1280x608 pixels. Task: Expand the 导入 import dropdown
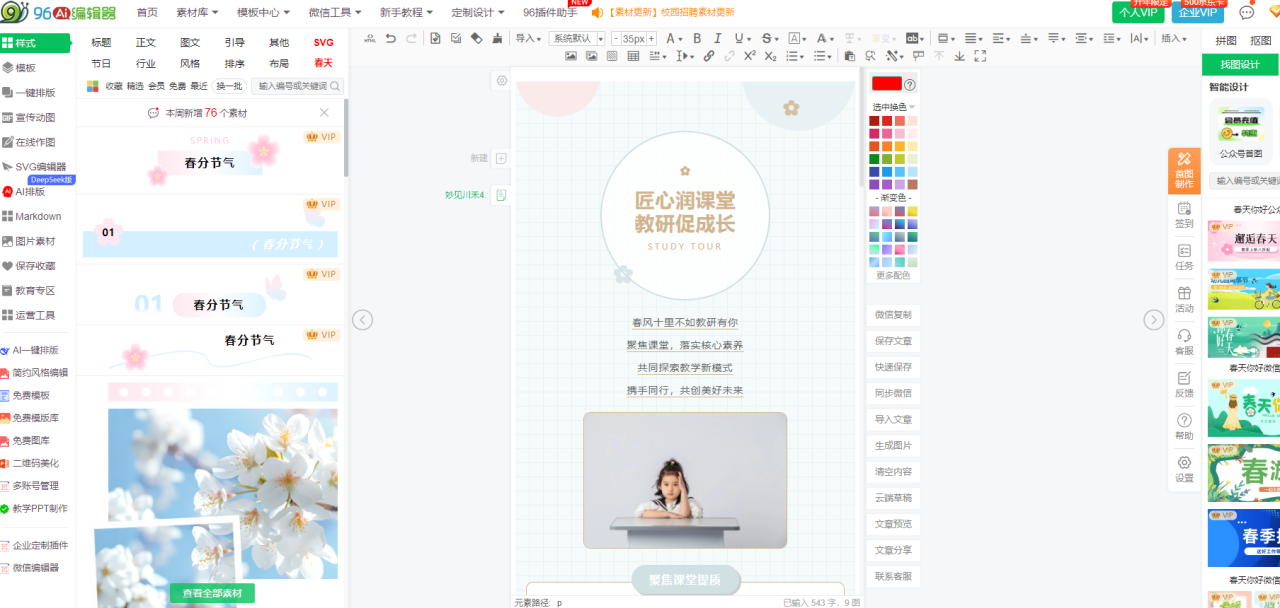pos(528,38)
